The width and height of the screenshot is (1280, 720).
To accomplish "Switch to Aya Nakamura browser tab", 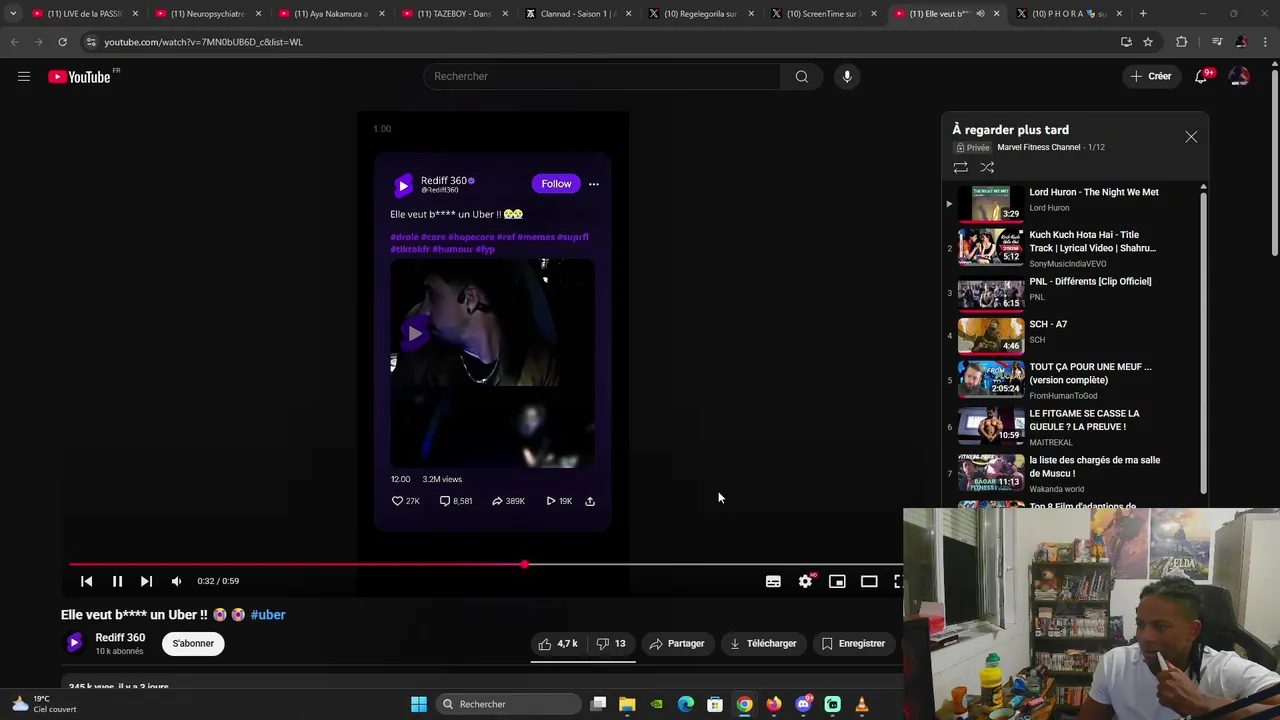I will click(331, 14).
